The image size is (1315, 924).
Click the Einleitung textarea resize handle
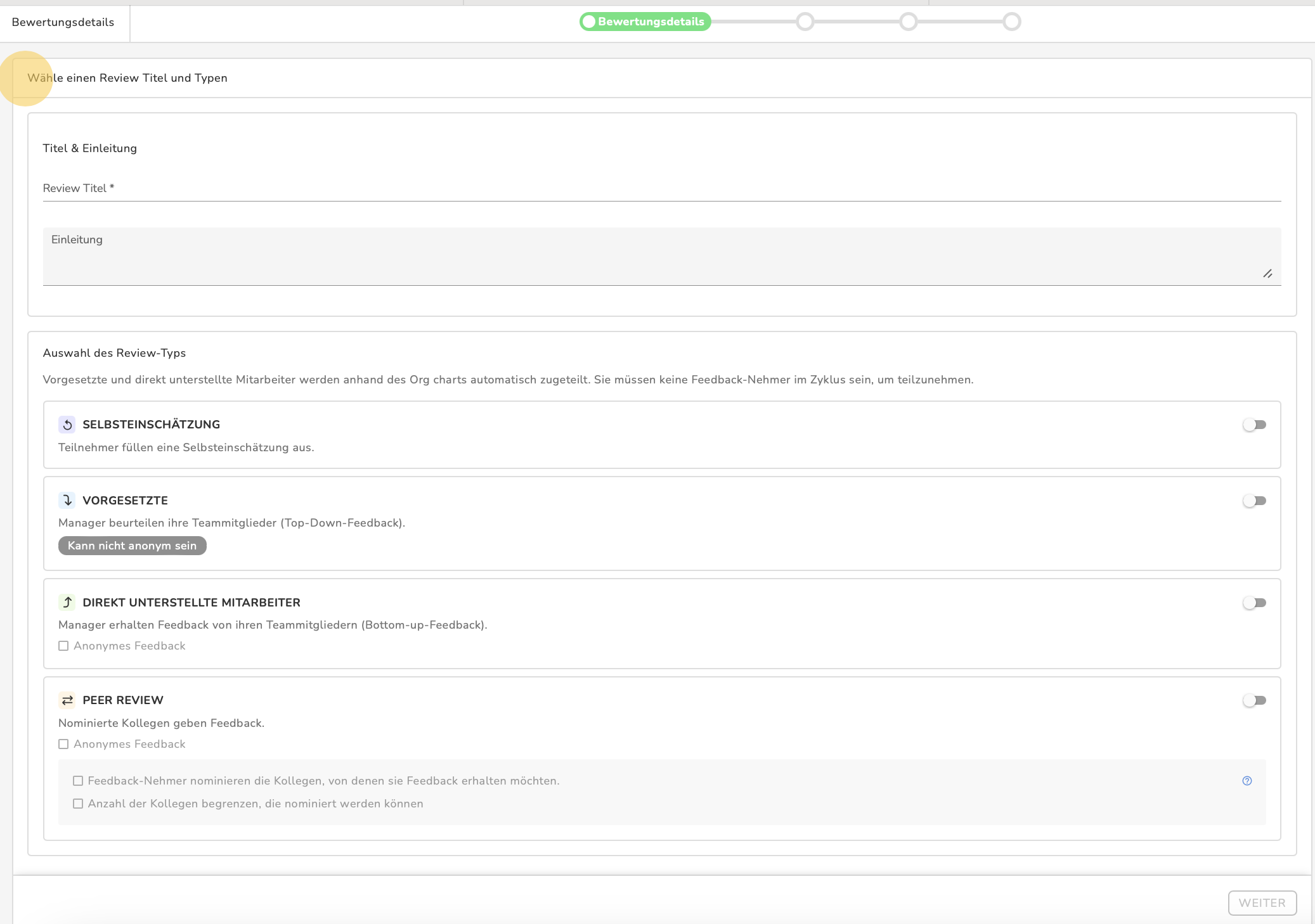click(x=1267, y=274)
